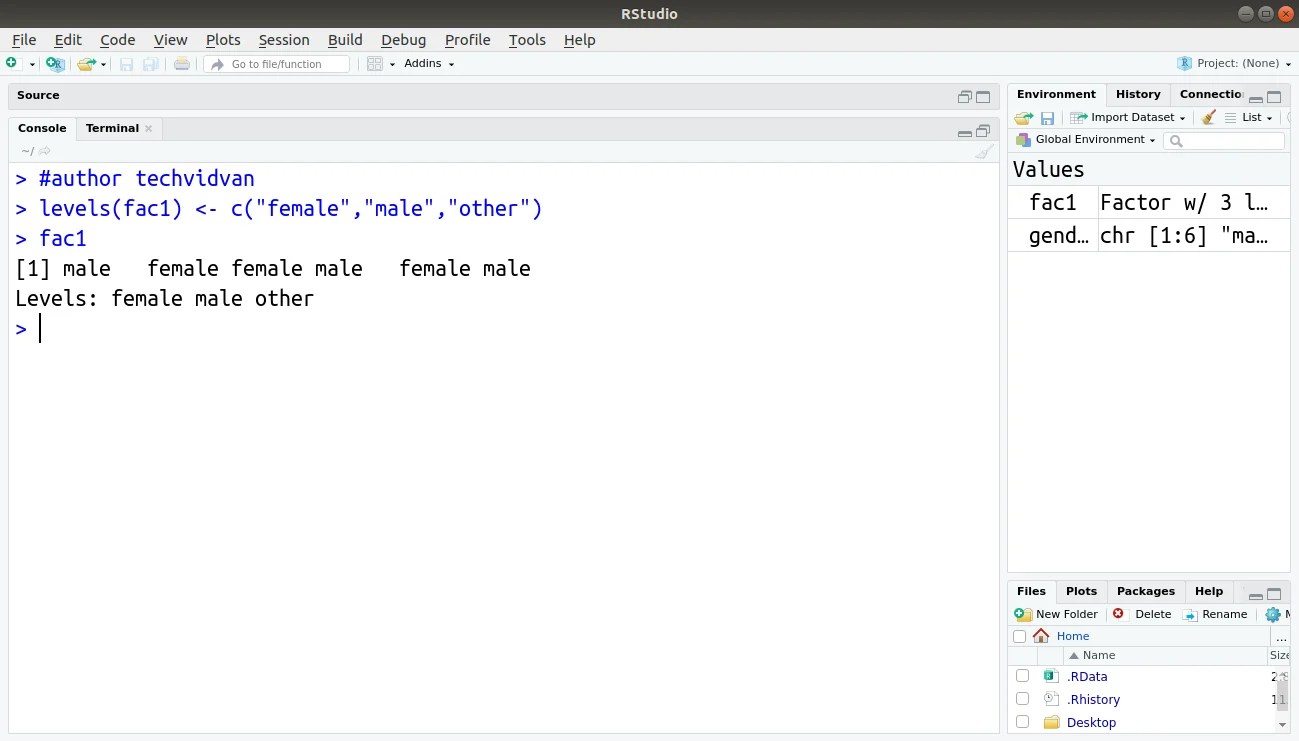Open the Addins dropdown

(429, 64)
